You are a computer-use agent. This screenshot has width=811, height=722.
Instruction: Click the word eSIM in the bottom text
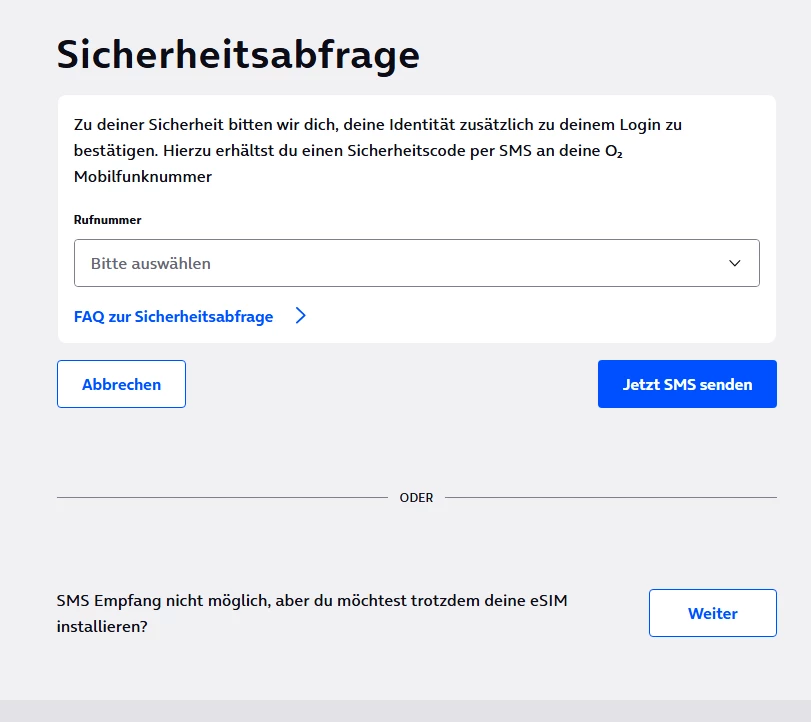pos(560,601)
